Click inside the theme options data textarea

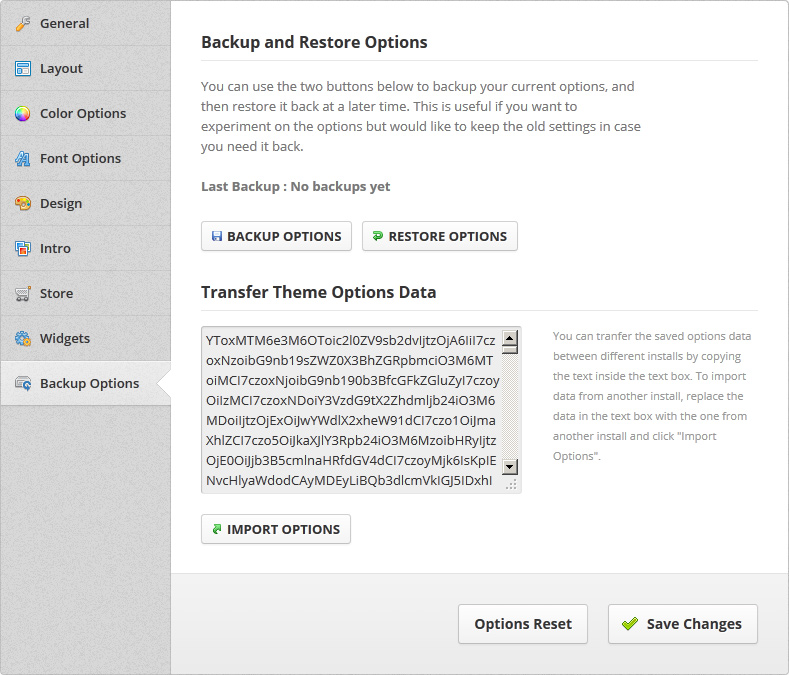(x=352, y=410)
